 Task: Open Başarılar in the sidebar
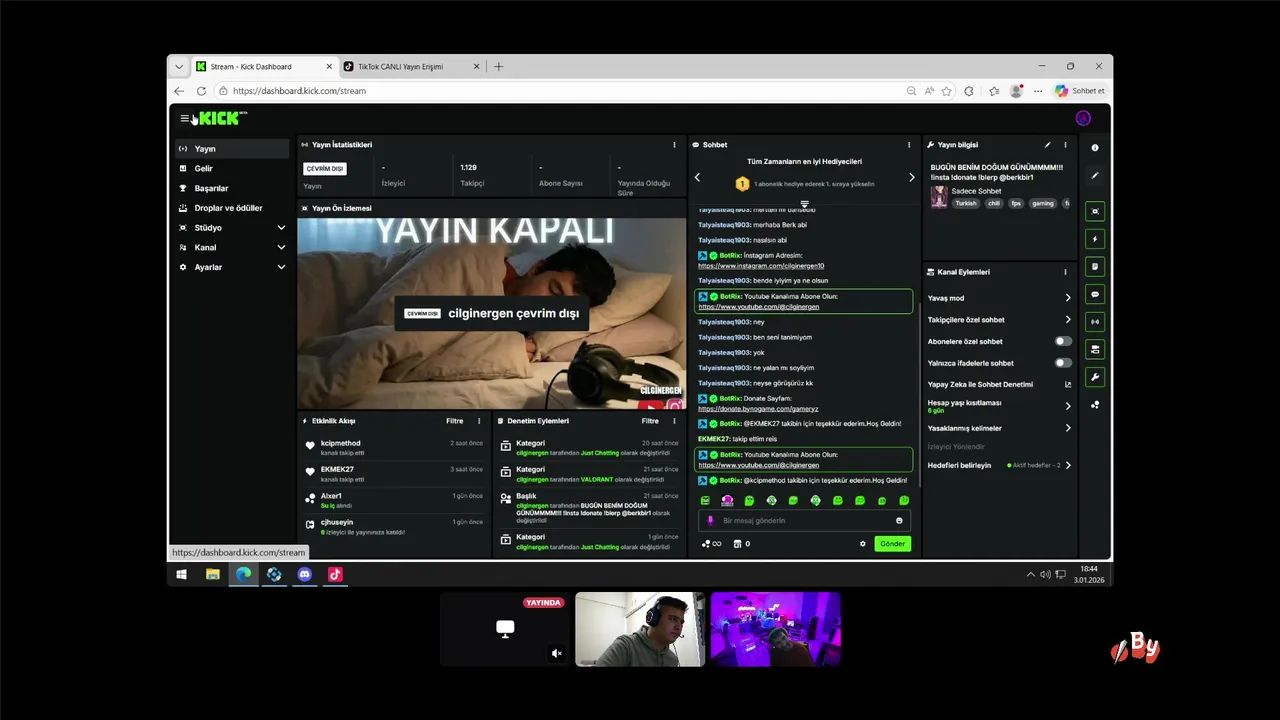(x=232, y=188)
